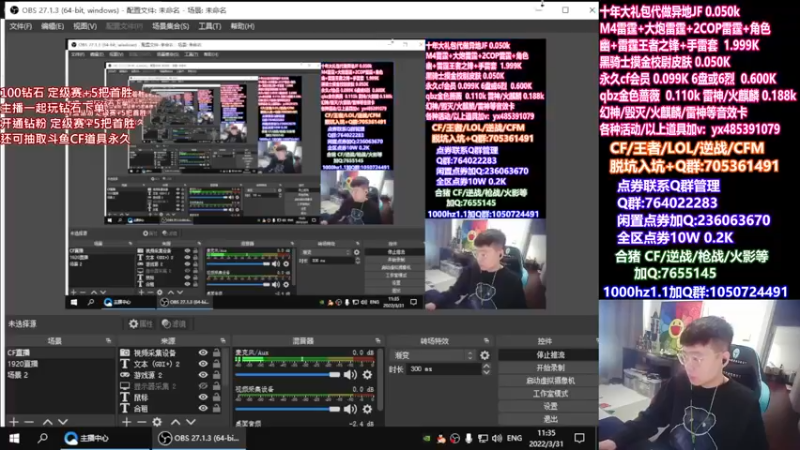Image resolution: width=800 pixels, height=450 pixels.
Task: Open the 渐变 transition dropdown
Action: click(433, 355)
